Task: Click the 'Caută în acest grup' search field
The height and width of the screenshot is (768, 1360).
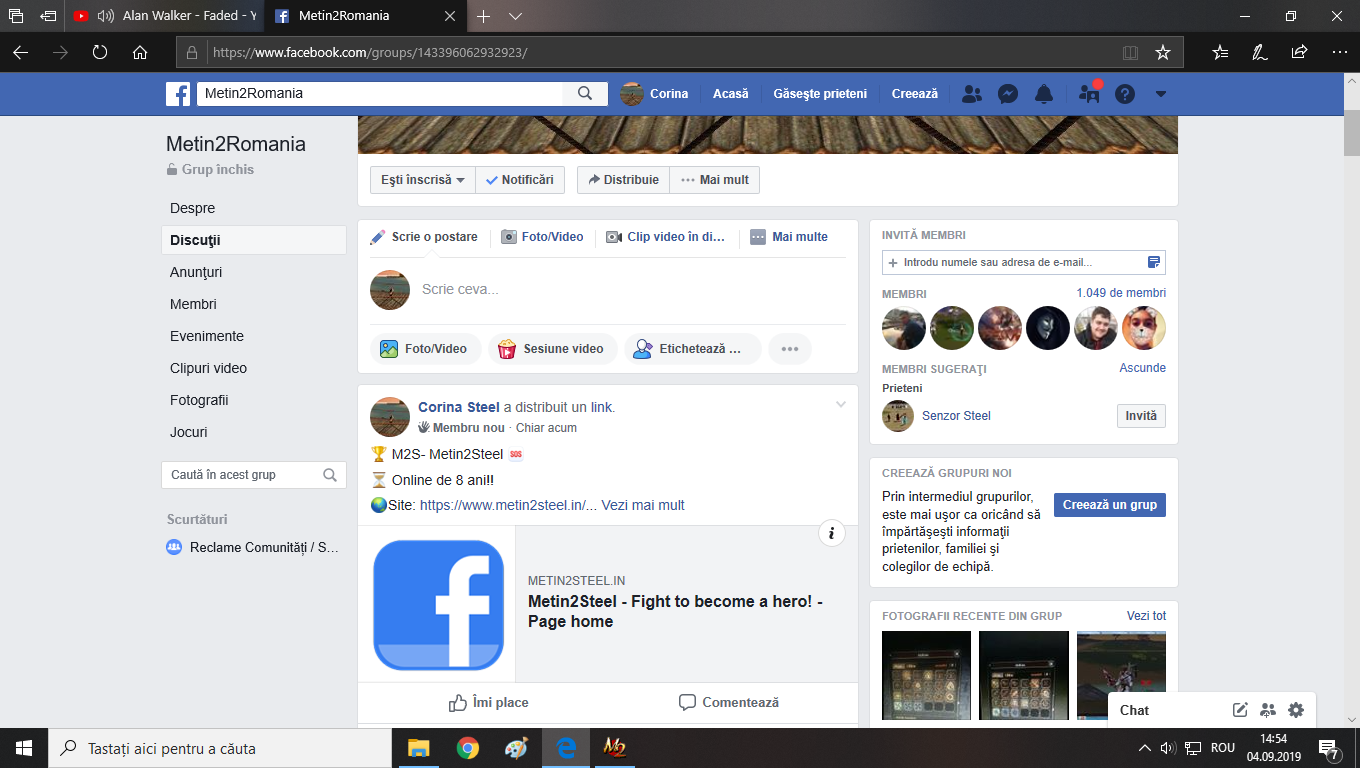Action: pos(254,475)
